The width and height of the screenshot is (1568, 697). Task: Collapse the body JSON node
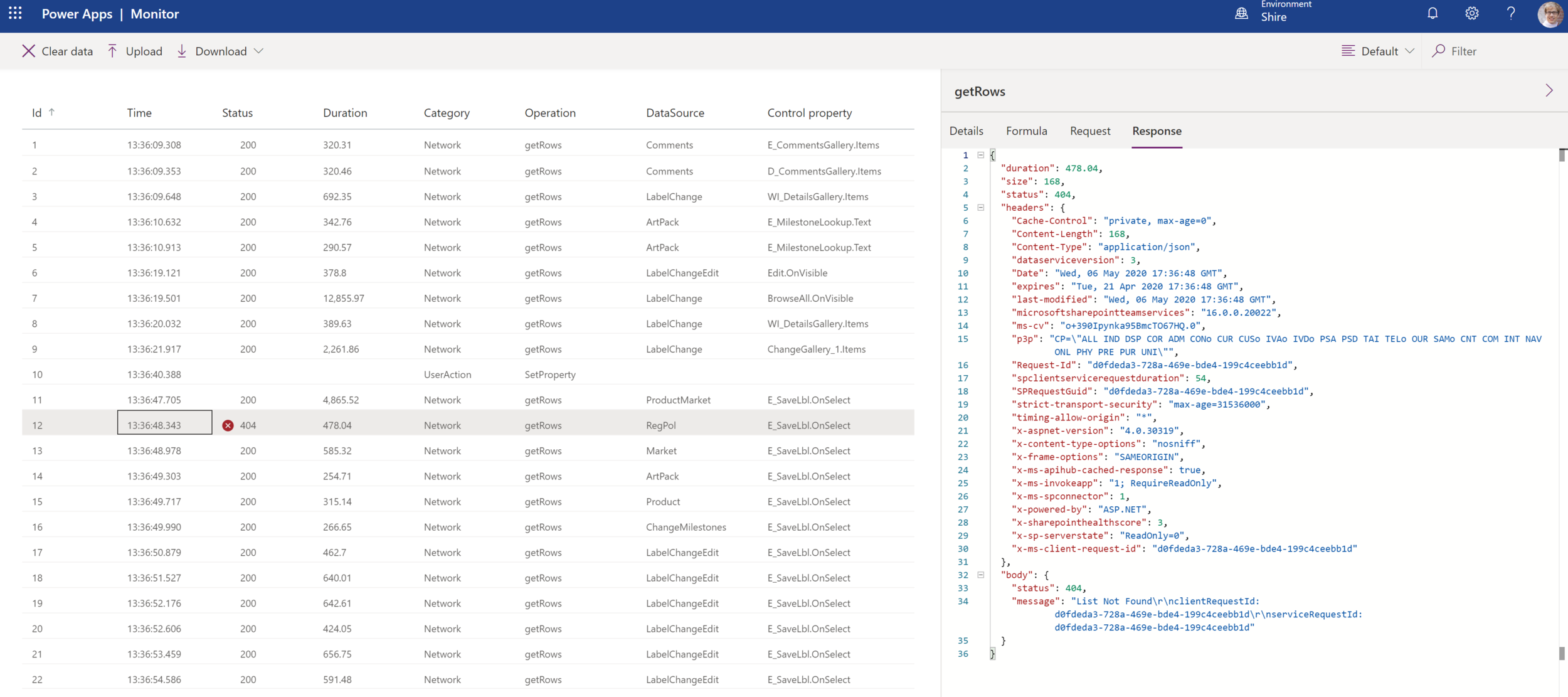tap(981, 575)
